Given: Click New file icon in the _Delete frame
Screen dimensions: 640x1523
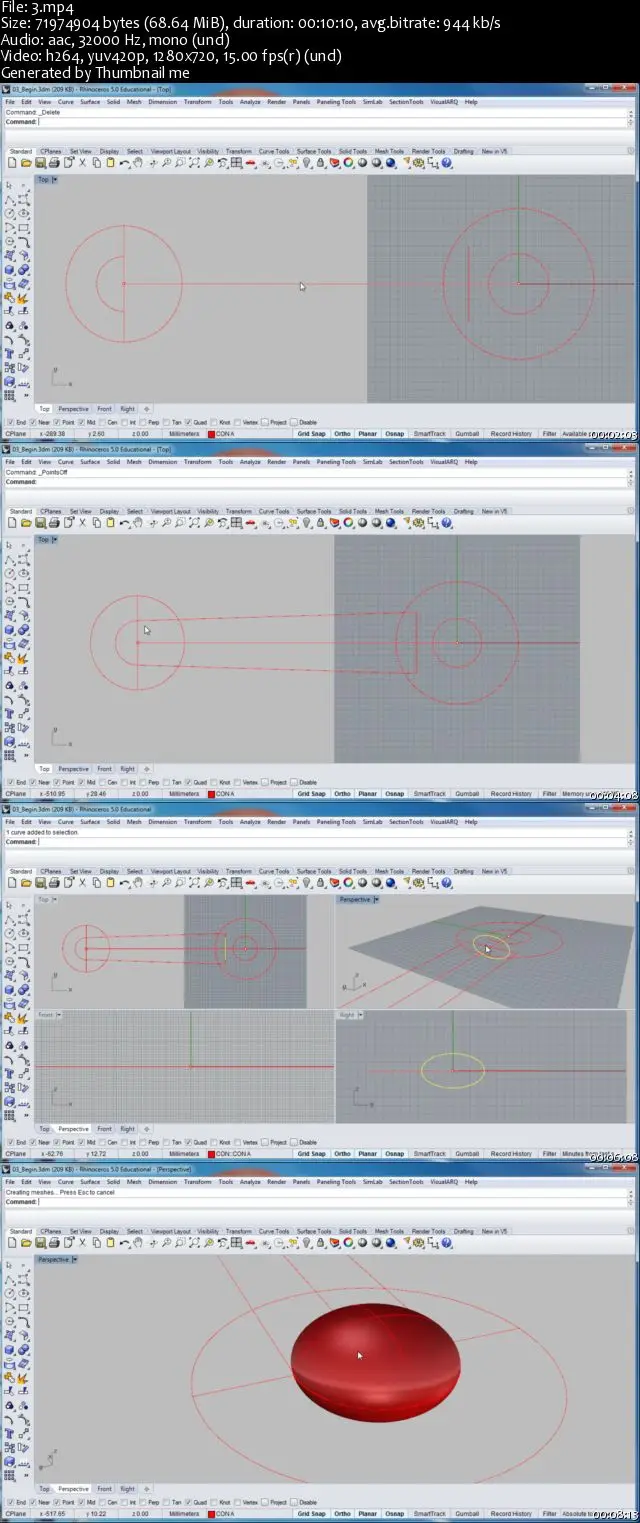Looking at the screenshot, I should 12,162.
